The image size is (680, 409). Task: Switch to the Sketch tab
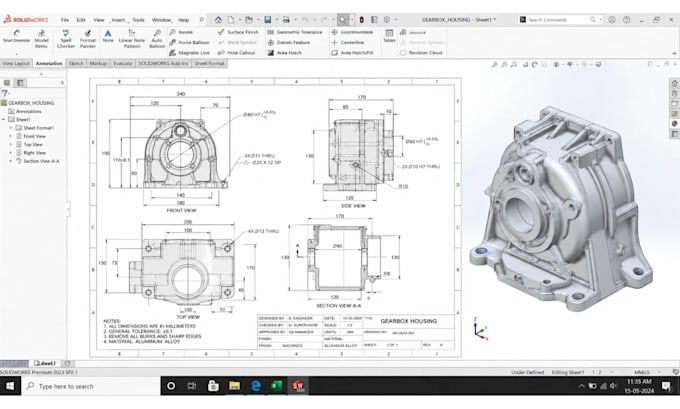[76, 63]
